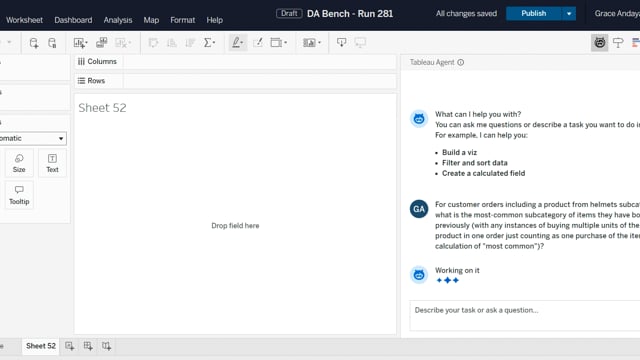Screen dimensions: 640x360
Task: Click the Group Members pencil icon
Action: pos(258,42)
